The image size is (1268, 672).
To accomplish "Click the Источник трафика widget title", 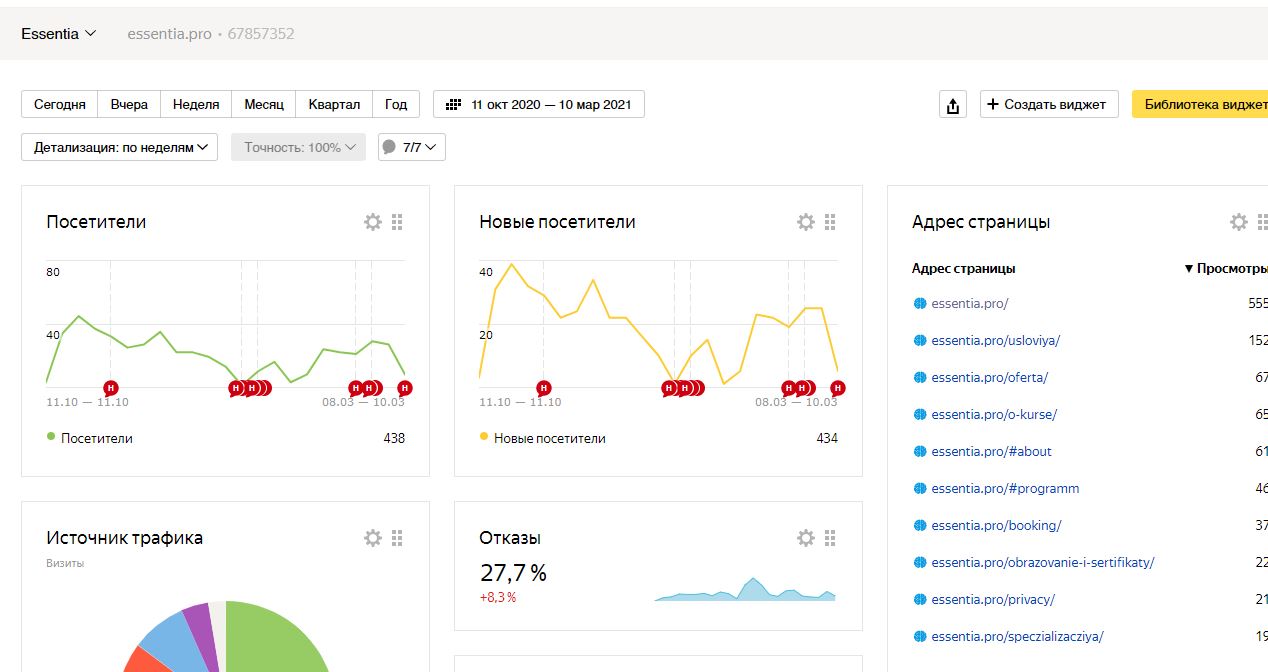I will coord(124,538).
